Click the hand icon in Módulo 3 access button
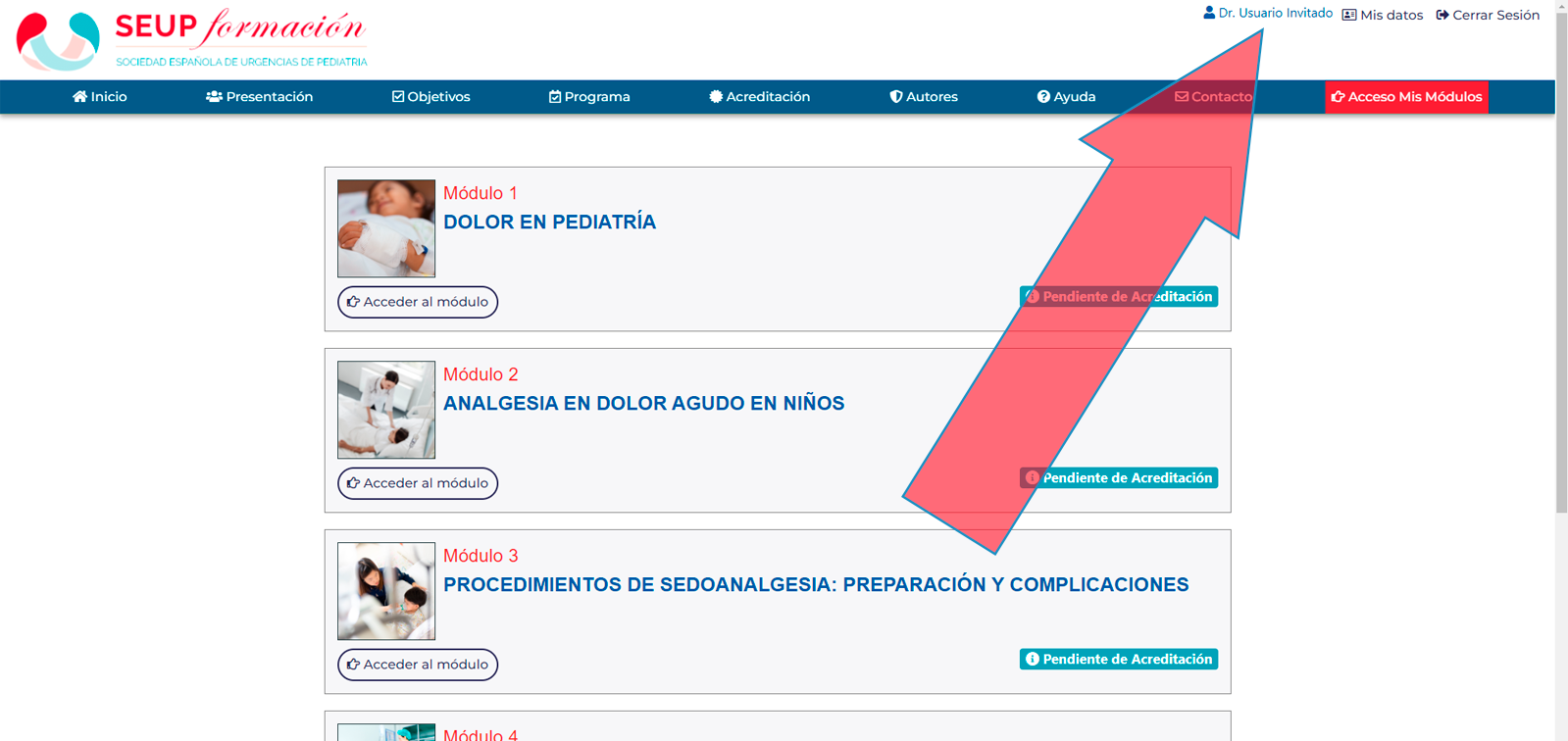The height and width of the screenshot is (741, 1568). click(x=353, y=665)
